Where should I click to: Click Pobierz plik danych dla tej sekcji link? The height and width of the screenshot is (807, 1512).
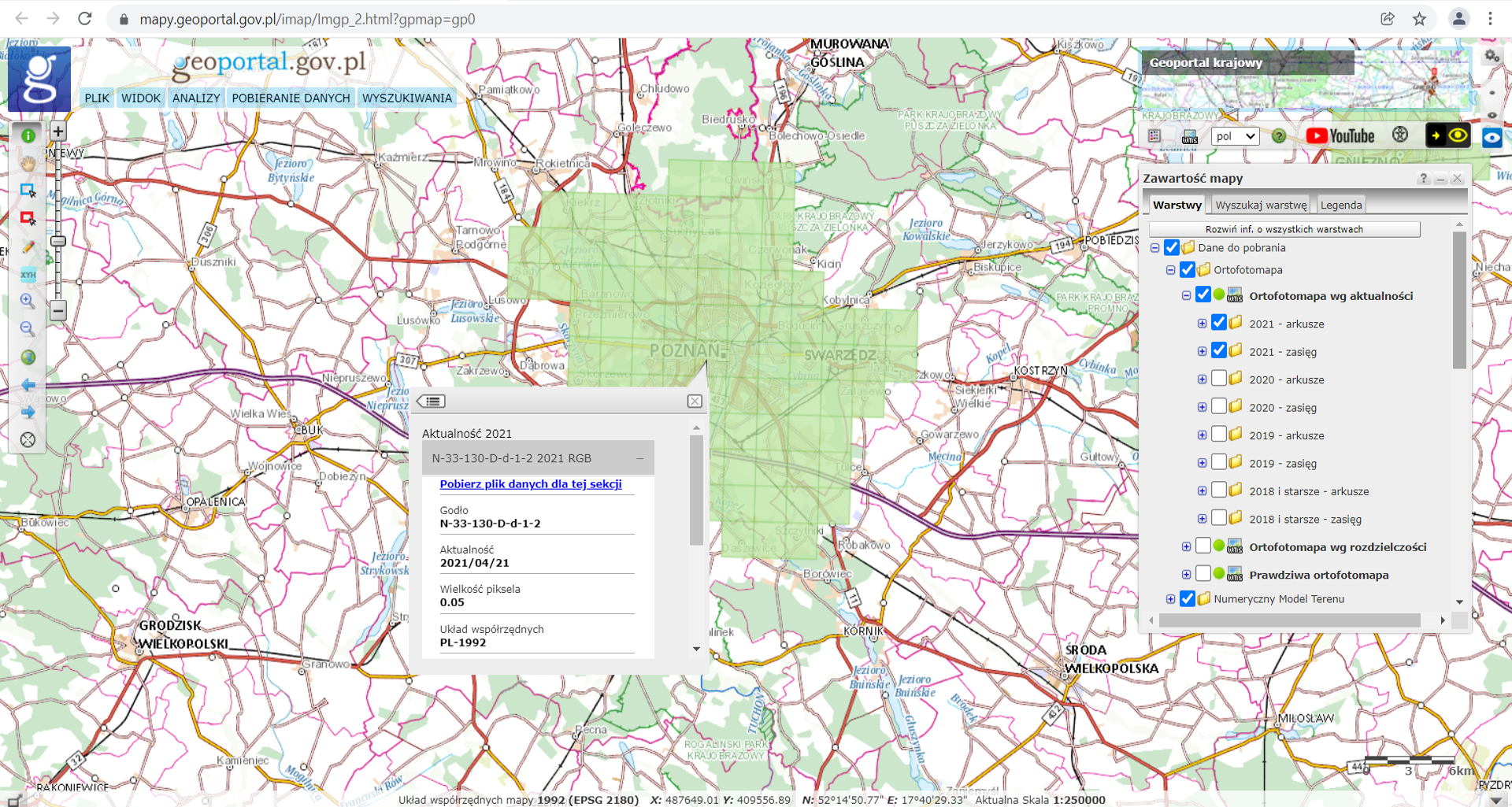pyautogui.click(x=530, y=484)
